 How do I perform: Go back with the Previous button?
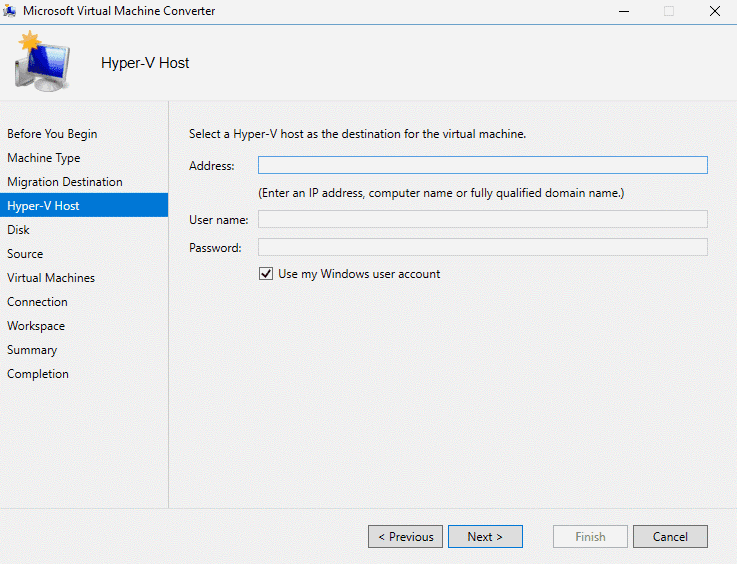coord(405,537)
